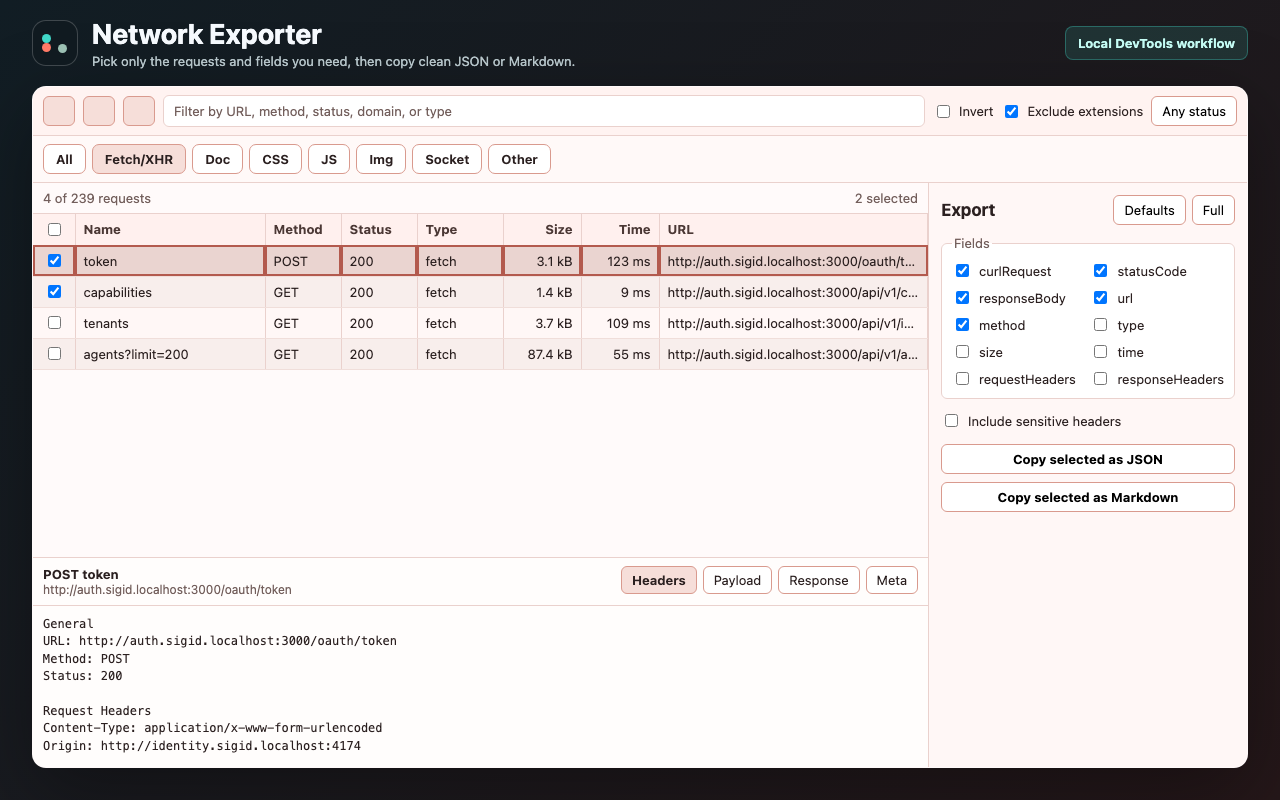Check the tenants request checkbox
The height and width of the screenshot is (800, 1280).
(55, 322)
